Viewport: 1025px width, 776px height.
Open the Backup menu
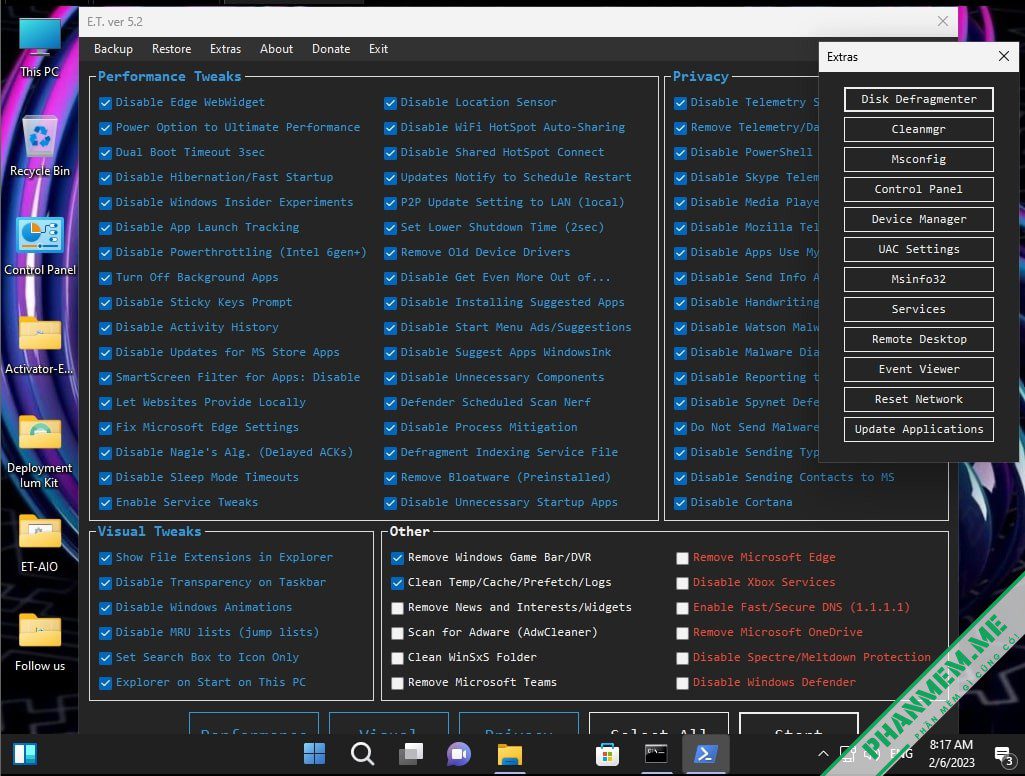tap(113, 49)
